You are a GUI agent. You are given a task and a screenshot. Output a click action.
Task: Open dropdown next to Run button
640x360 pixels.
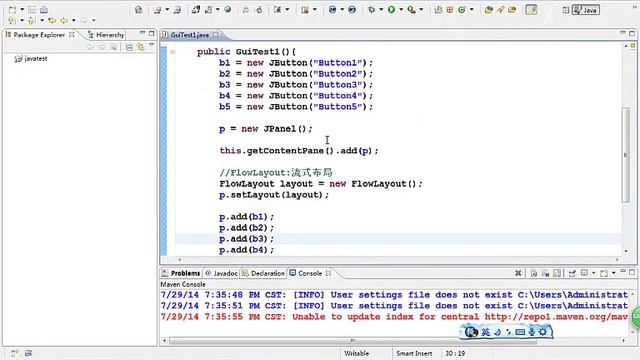401,9
